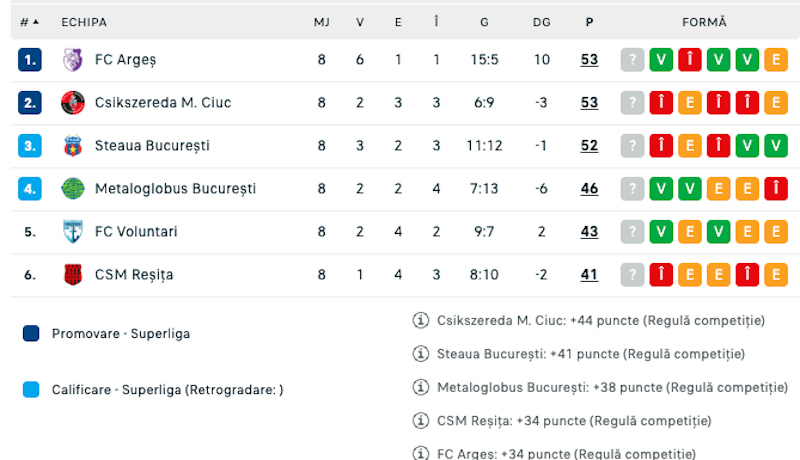
Task: Click FC Argeș gray question mark form badge
Action: (x=632, y=59)
